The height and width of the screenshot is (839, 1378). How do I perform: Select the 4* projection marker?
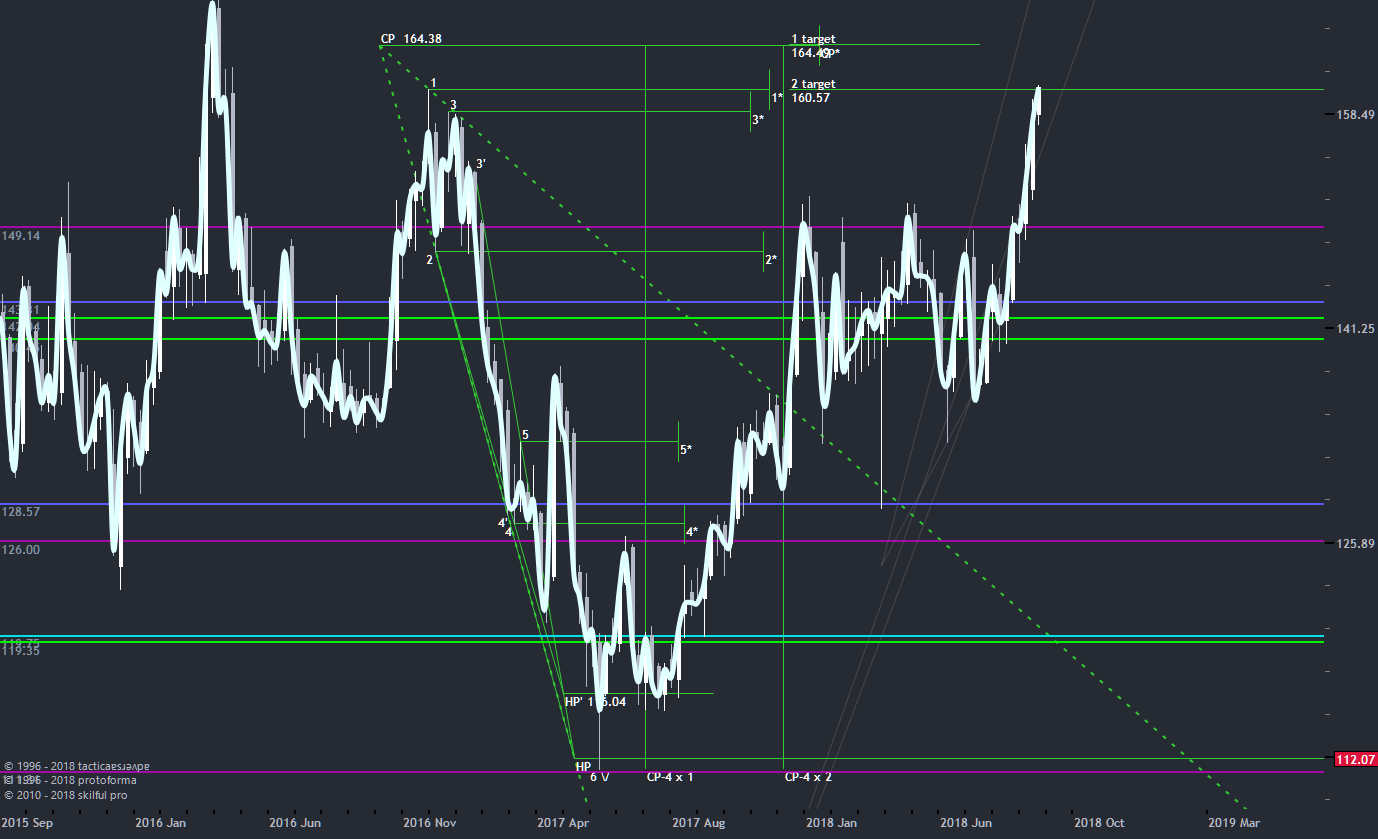tap(692, 532)
